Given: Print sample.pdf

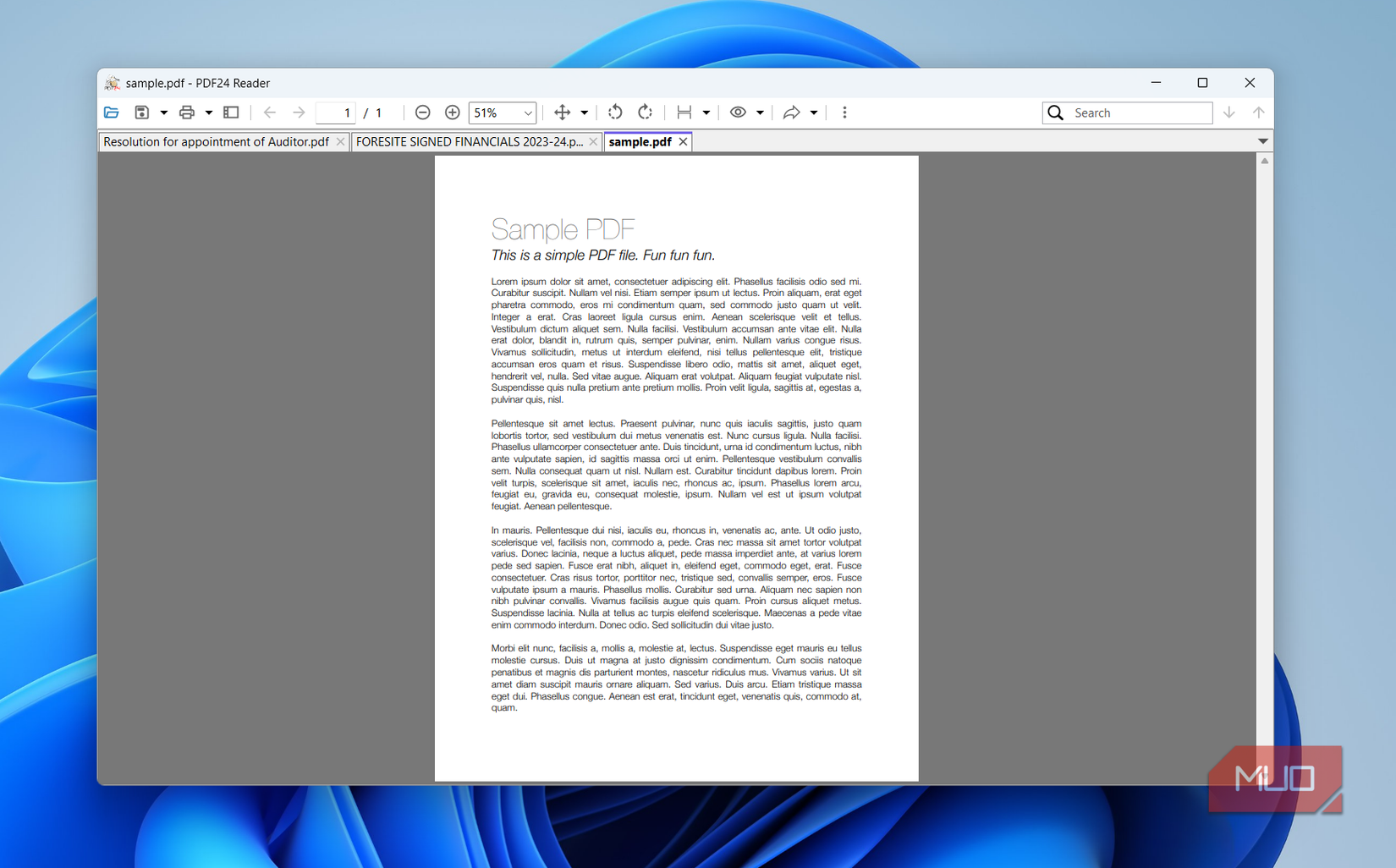Looking at the screenshot, I should click(x=186, y=112).
